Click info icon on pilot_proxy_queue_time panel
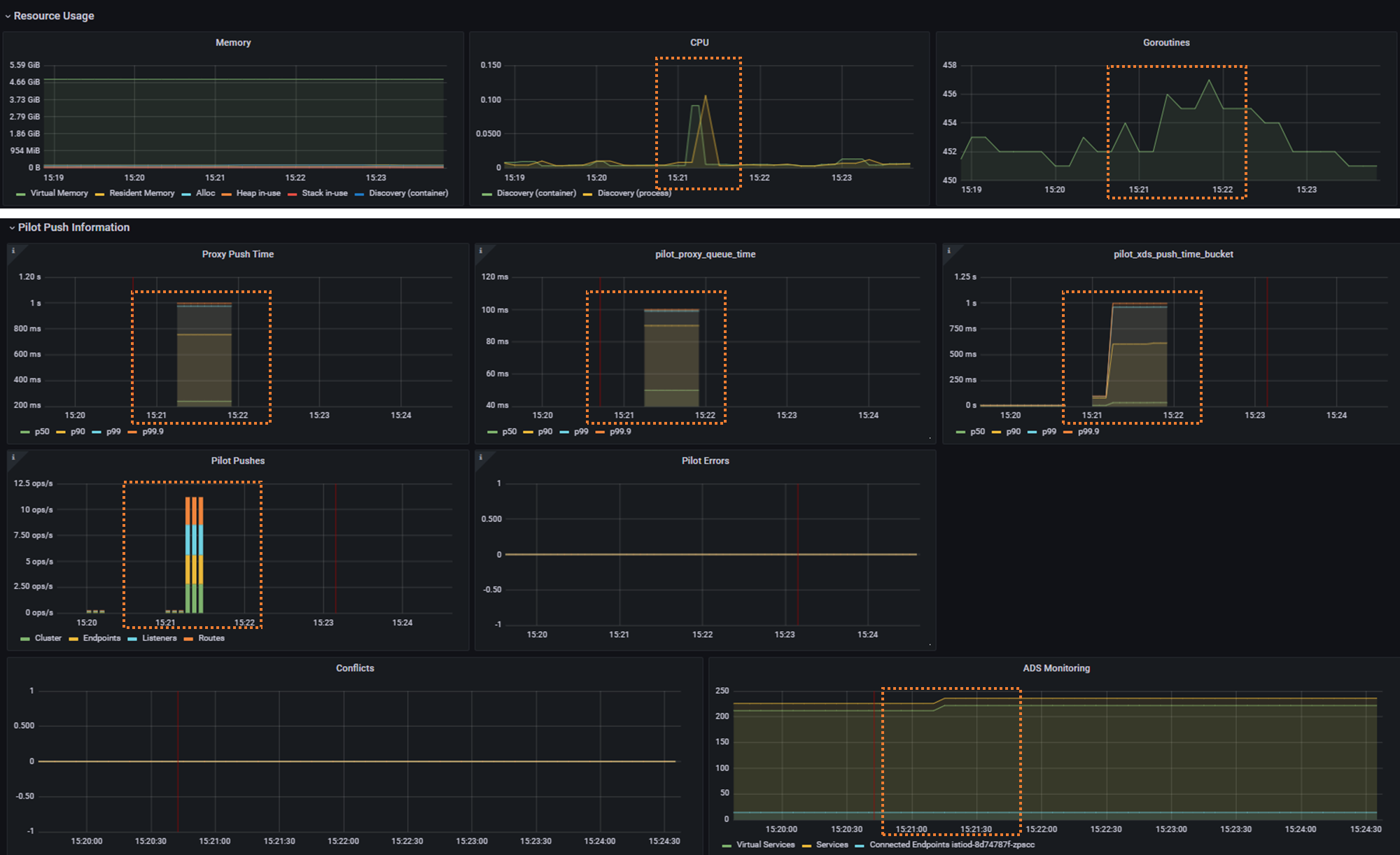The image size is (1400, 855). tap(480, 250)
